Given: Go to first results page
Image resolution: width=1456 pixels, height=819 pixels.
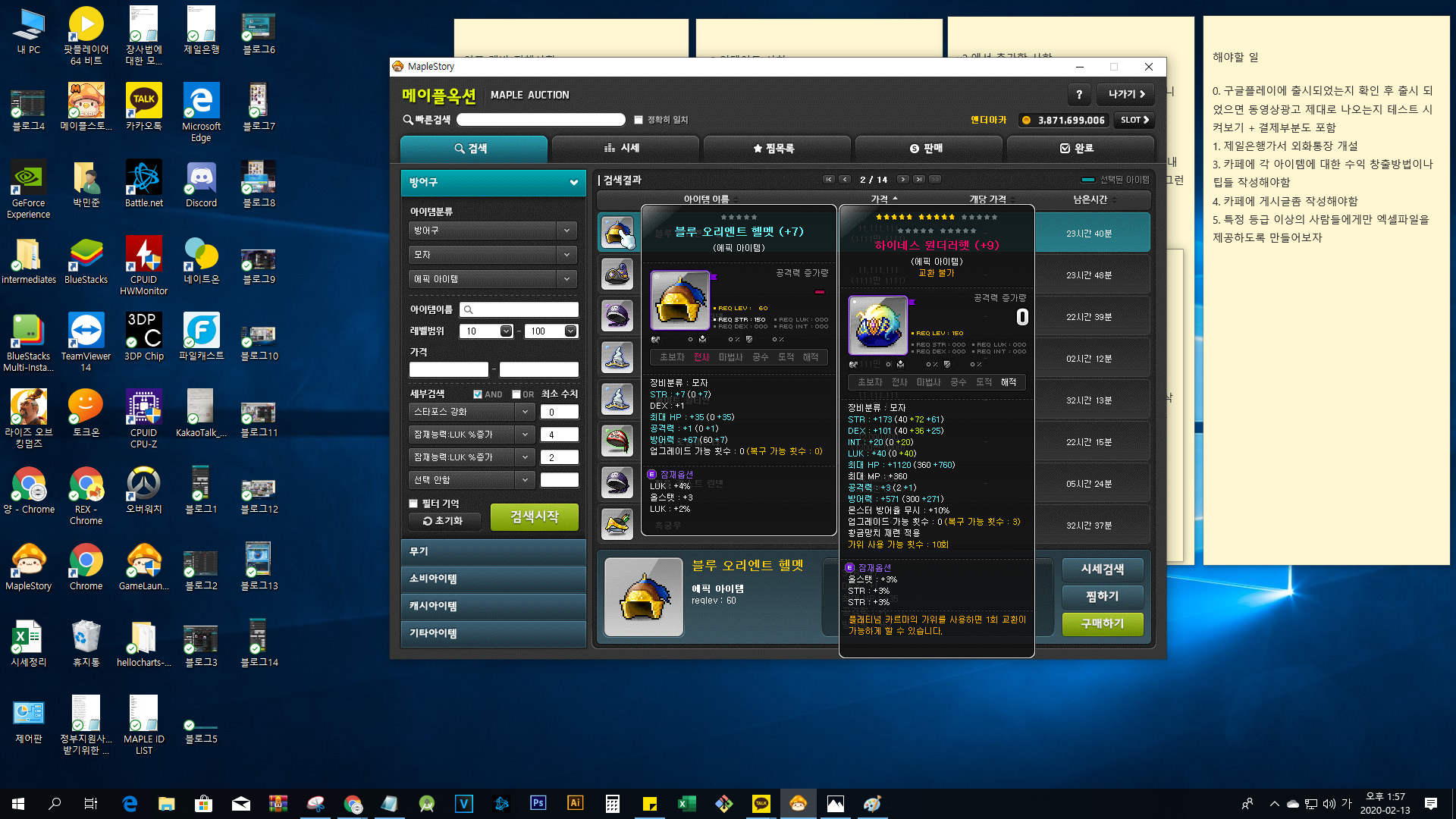Looking at the screenshot, I should (x=829, y=180).
